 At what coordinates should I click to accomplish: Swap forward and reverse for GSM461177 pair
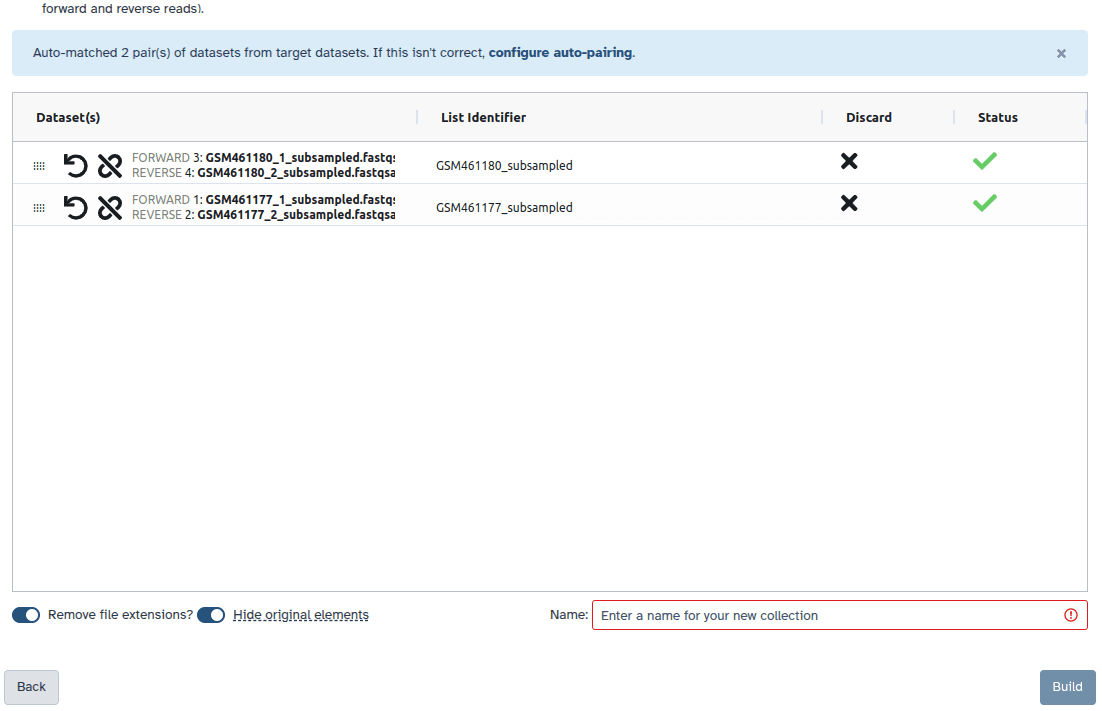[76, 207]
